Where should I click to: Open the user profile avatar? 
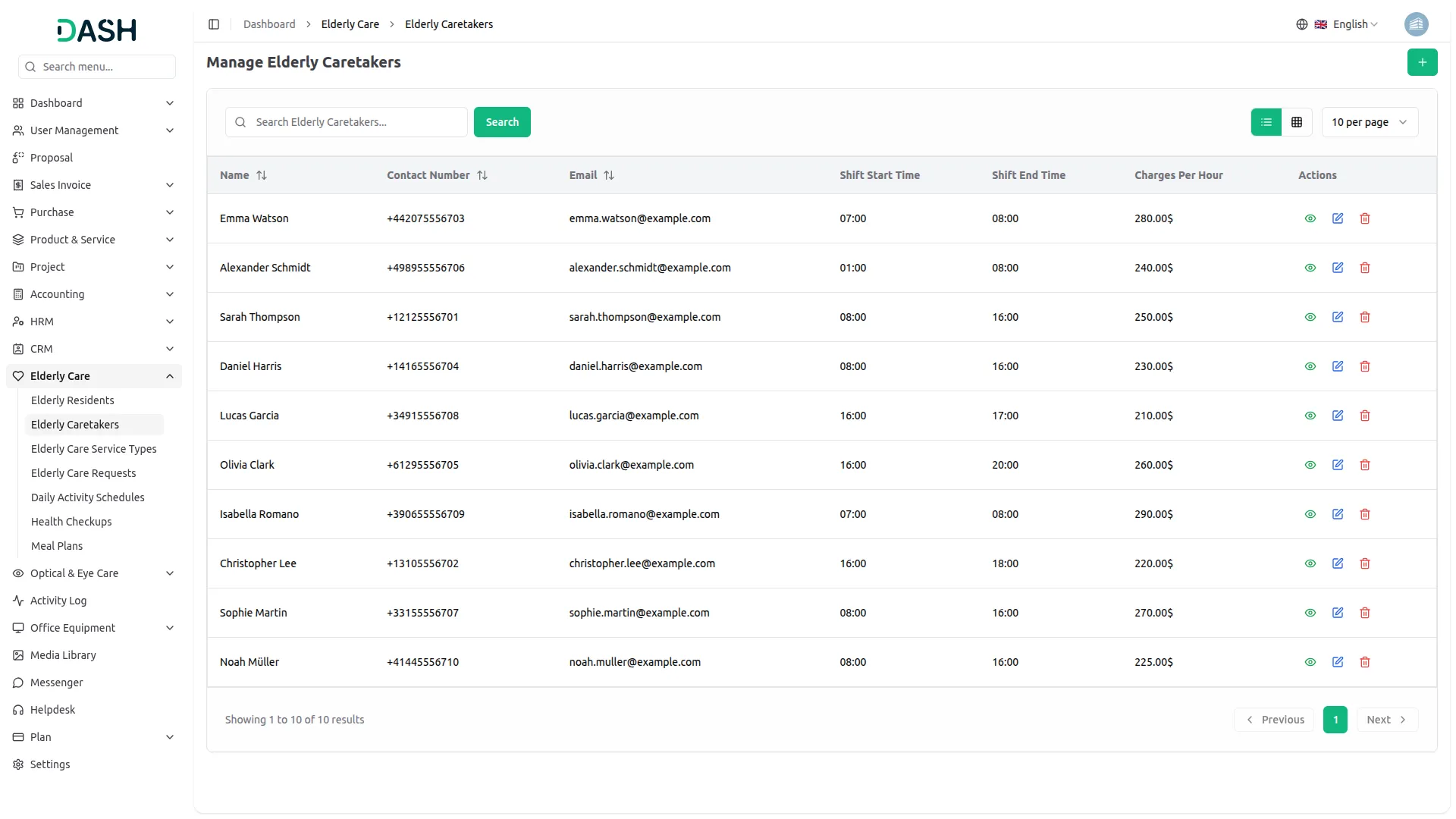[1416, 24]
